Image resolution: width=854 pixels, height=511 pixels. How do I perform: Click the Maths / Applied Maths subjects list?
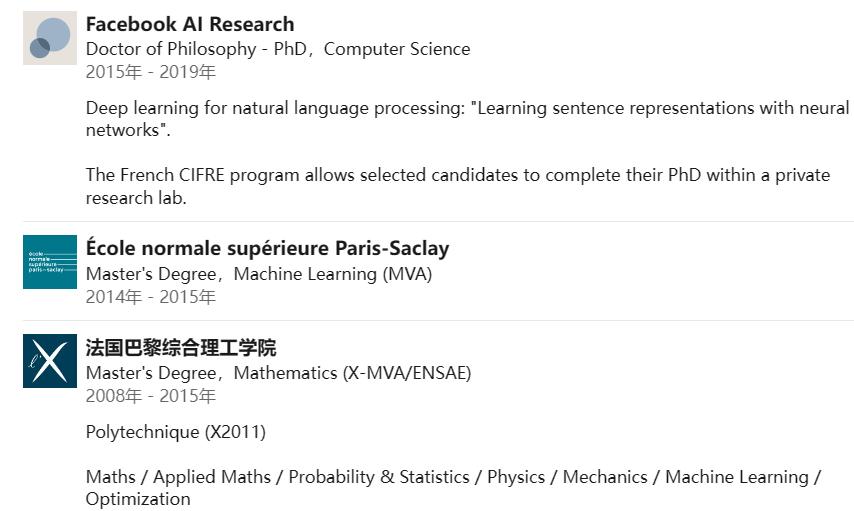click(x=453, y=488)
